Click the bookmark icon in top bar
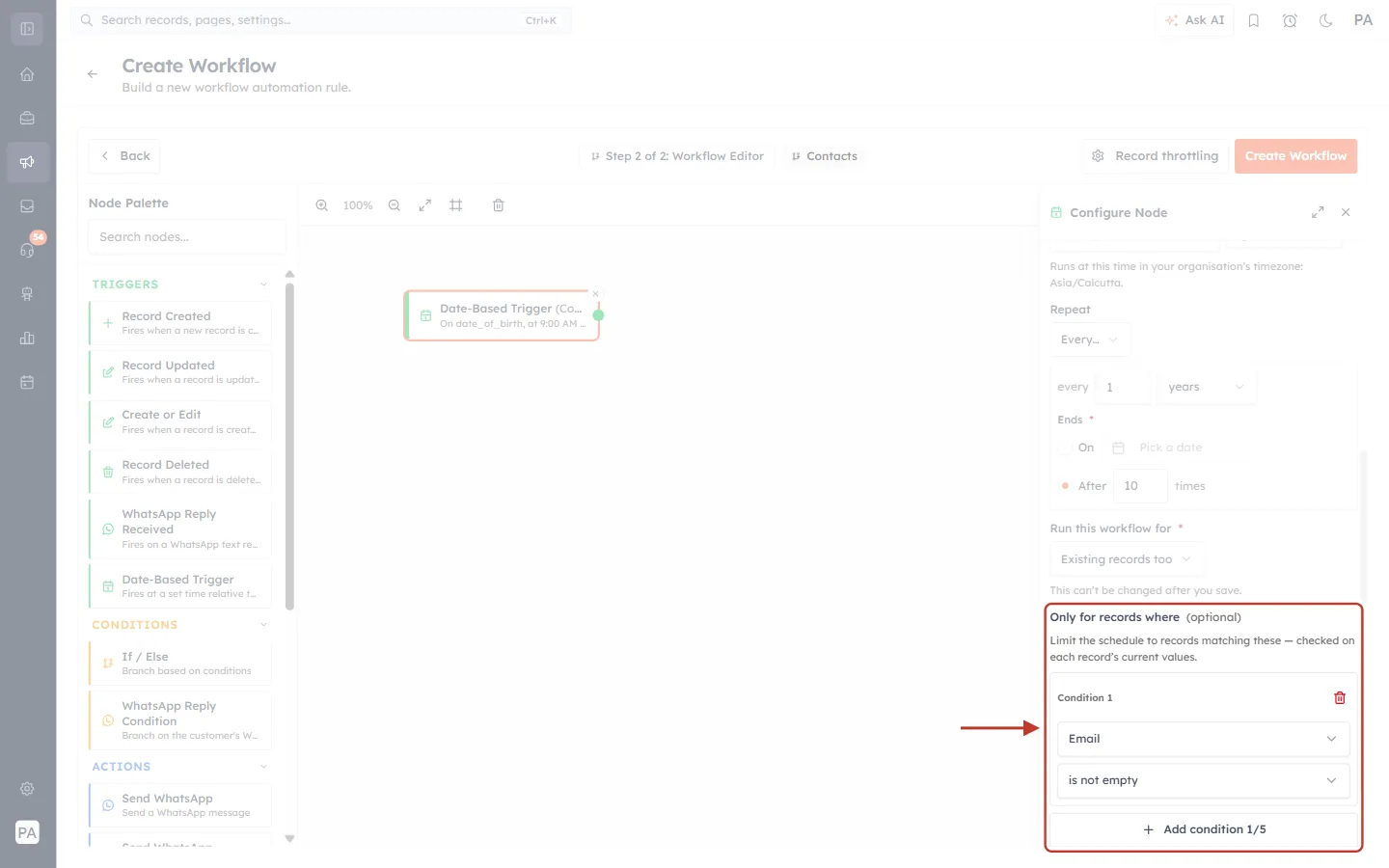 [x=1254, y=20]
